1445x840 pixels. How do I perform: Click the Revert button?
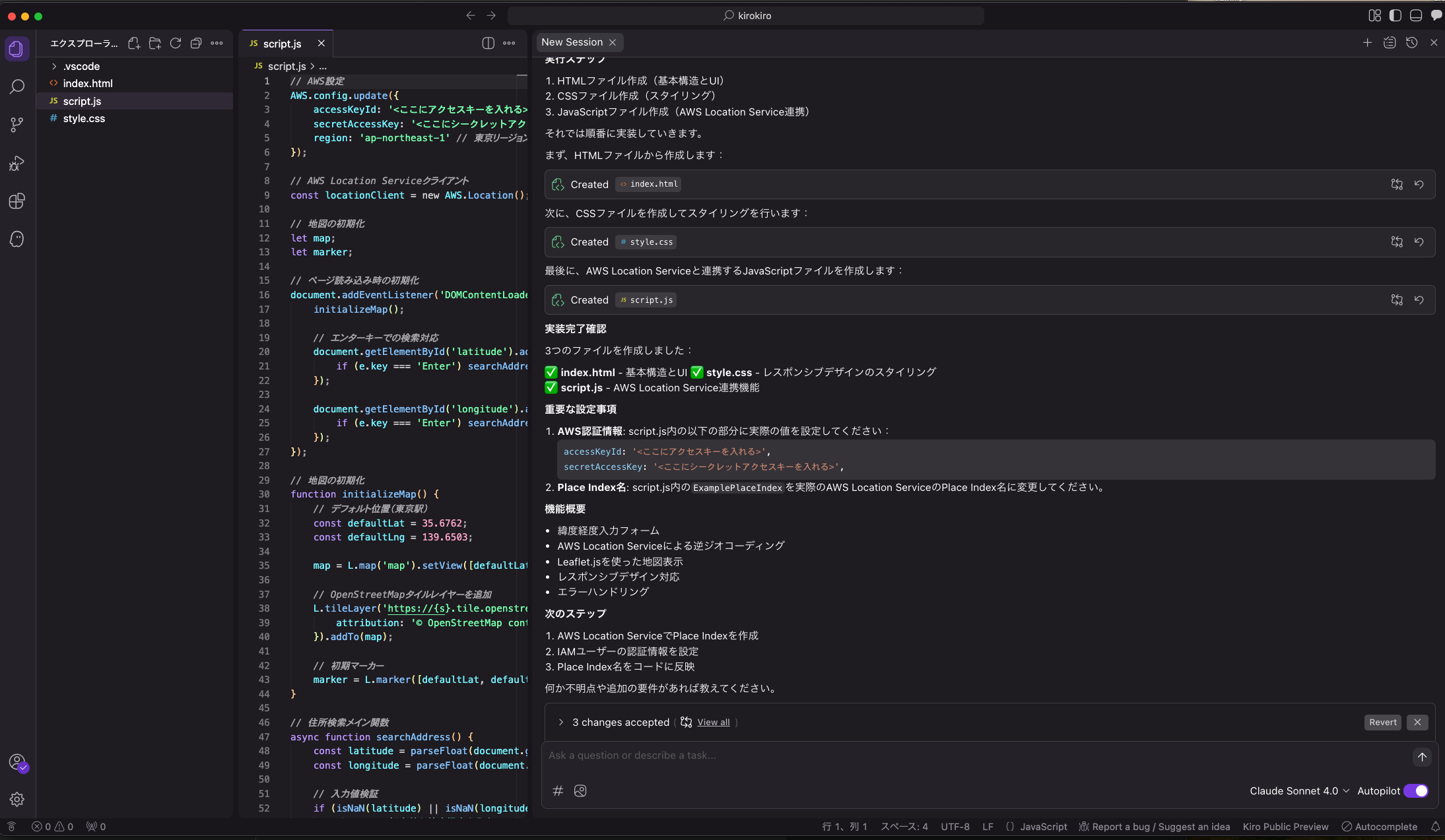point(1382,722)
